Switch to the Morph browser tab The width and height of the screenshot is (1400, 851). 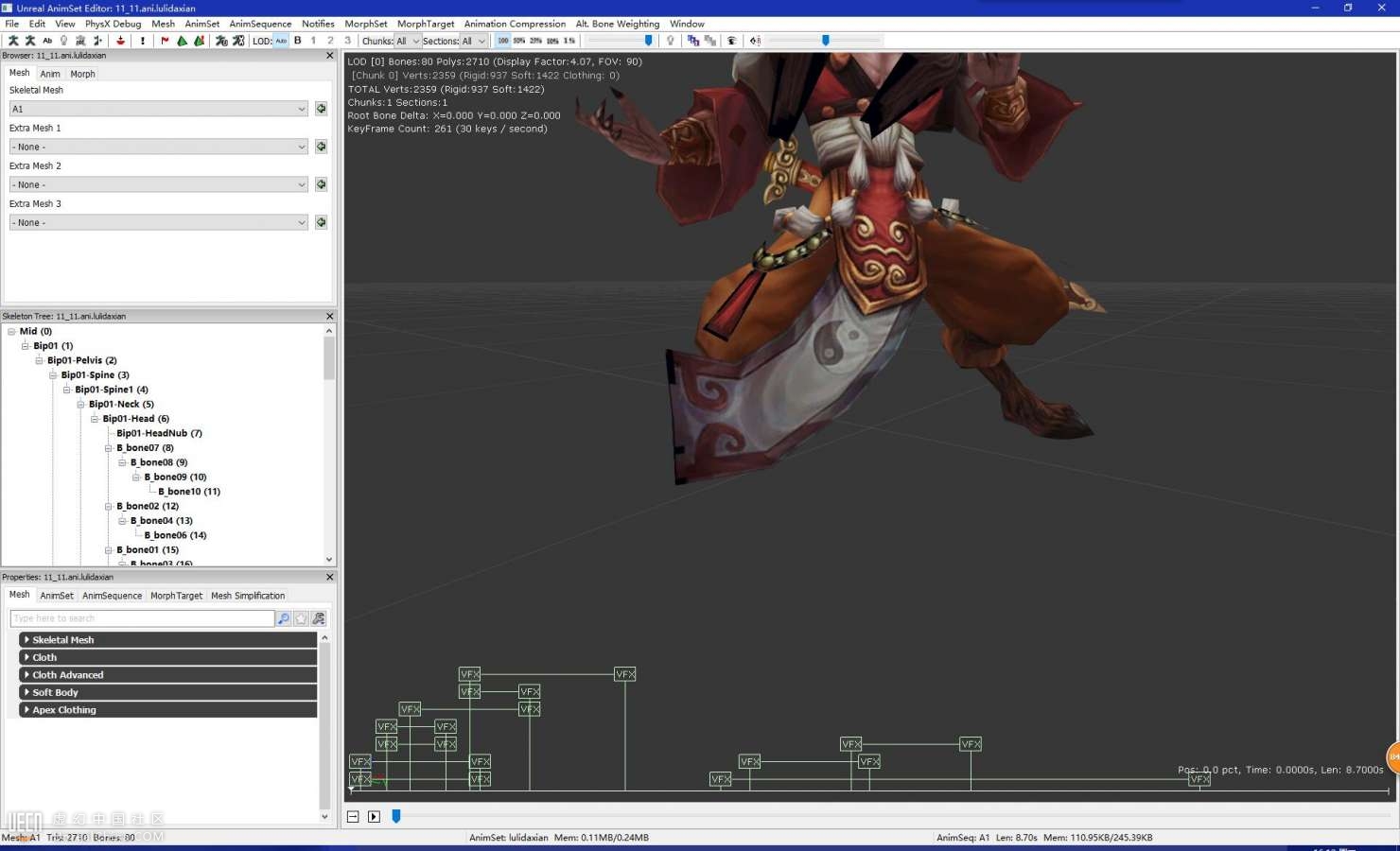(82, 74)
